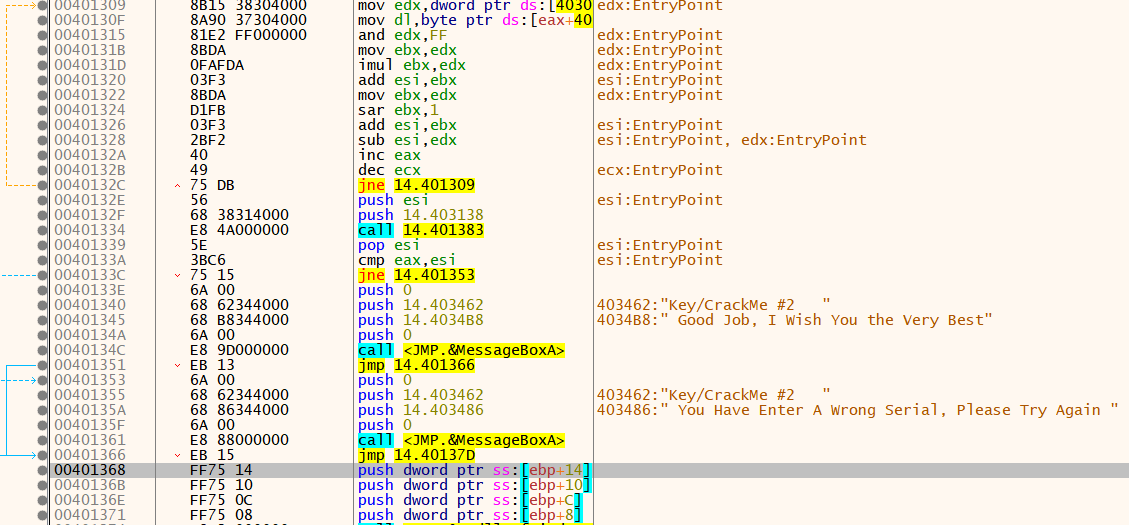The image size is (1129, 525).
Task: Click instruction sub esi,edx
Action: [x=408, y=140]
